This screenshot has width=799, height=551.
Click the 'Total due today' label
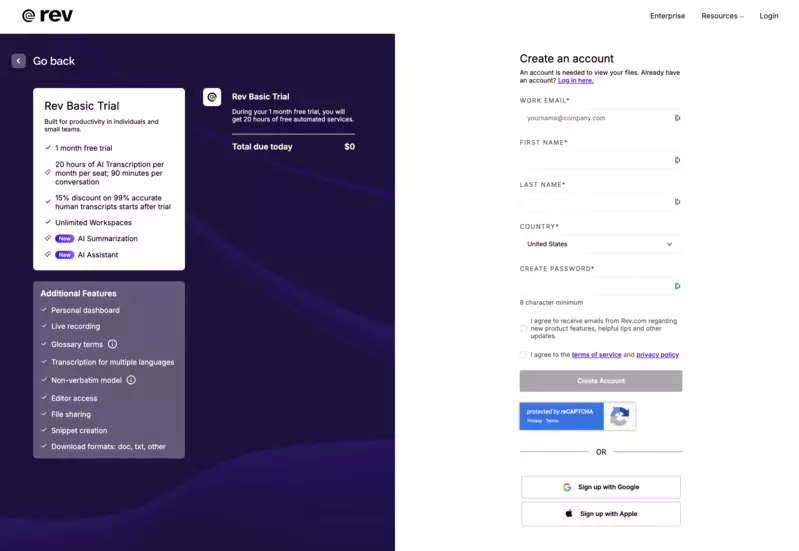[262, 147]
